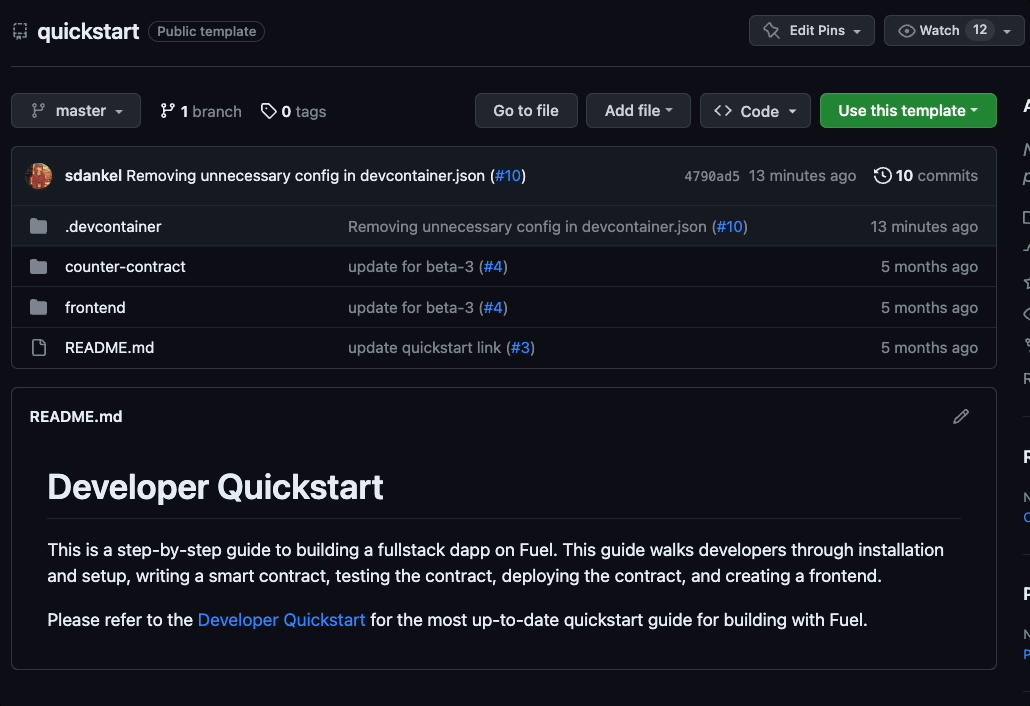Open the Add file dropdown
This screenshot has height=706, width=1030.
638,110
